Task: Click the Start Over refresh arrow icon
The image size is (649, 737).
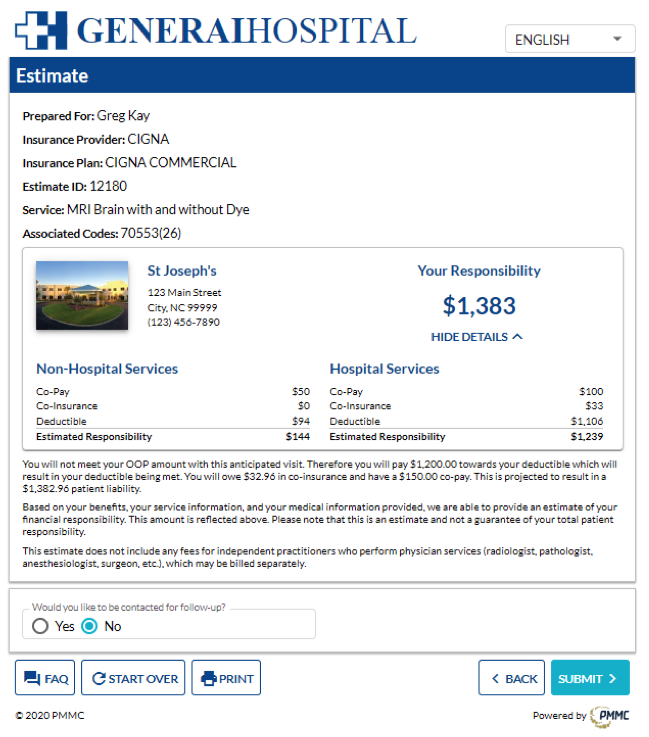Action: pos(99,678)
